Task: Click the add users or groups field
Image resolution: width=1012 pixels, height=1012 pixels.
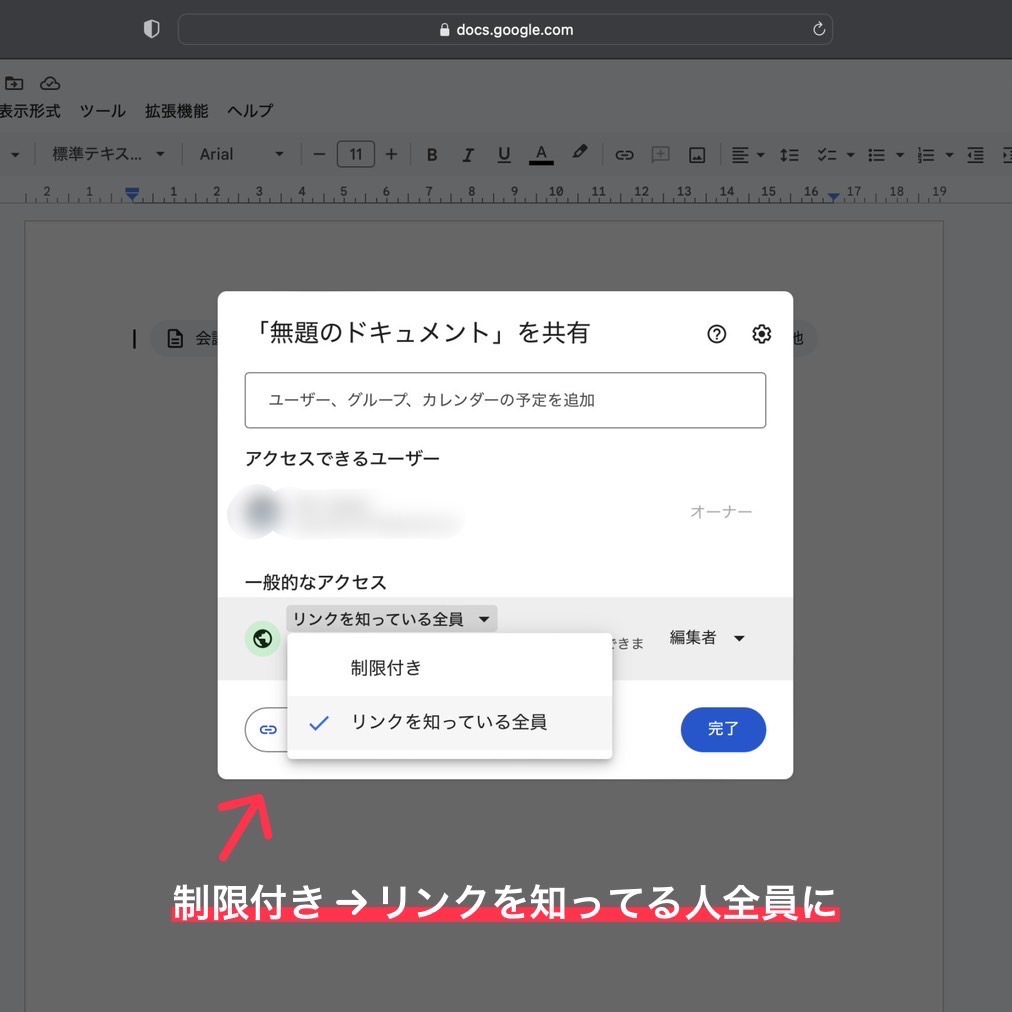Action: click(x=505, y=400)
